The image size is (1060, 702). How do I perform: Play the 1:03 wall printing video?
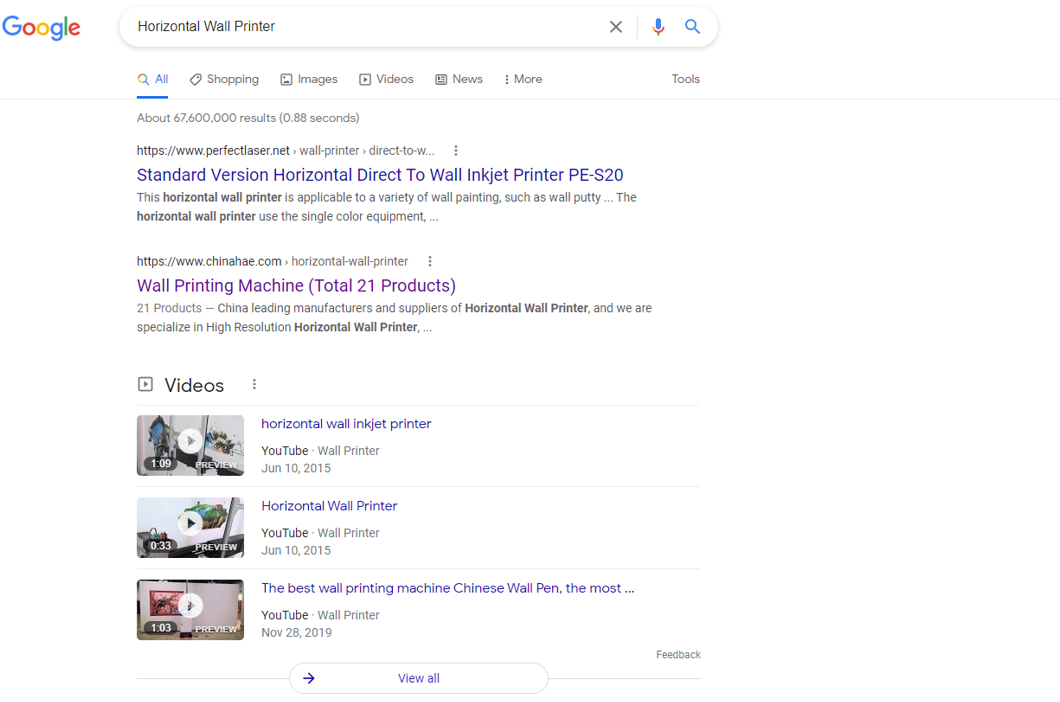190,609
